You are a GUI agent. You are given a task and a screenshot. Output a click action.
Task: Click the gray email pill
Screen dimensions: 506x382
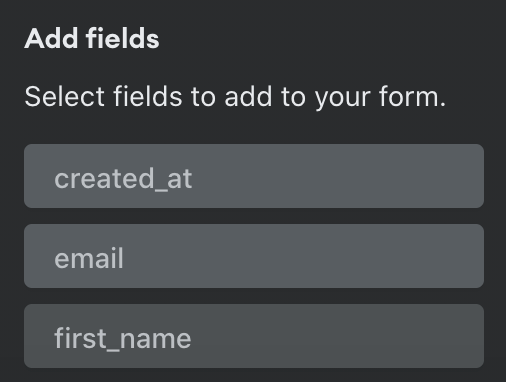[x=254, y=256]
